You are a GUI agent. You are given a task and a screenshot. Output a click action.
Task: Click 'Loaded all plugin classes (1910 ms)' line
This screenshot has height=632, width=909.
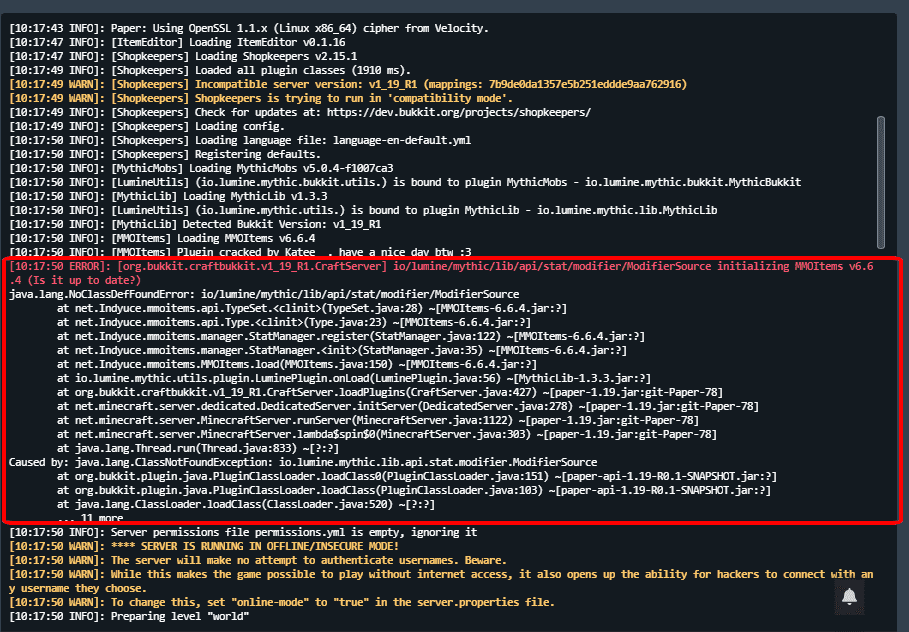pos(210,70)
